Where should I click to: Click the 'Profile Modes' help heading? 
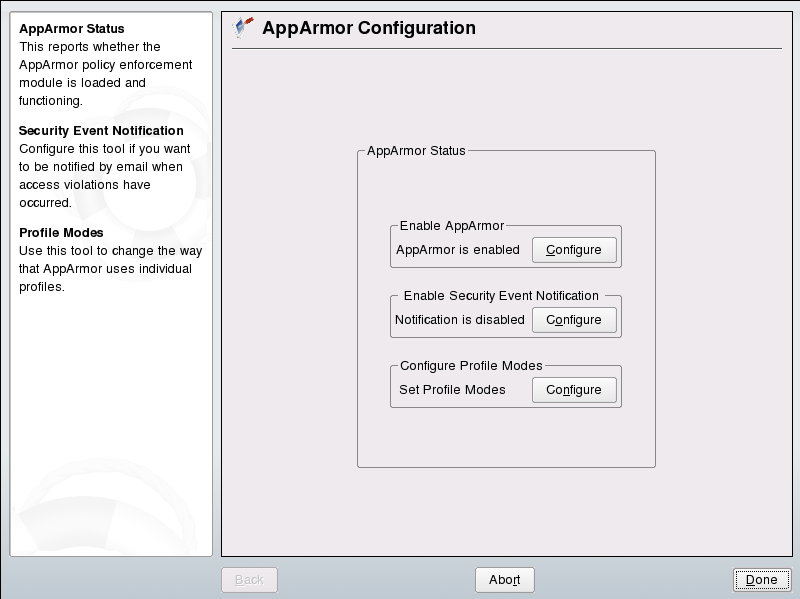coord(61,233)
